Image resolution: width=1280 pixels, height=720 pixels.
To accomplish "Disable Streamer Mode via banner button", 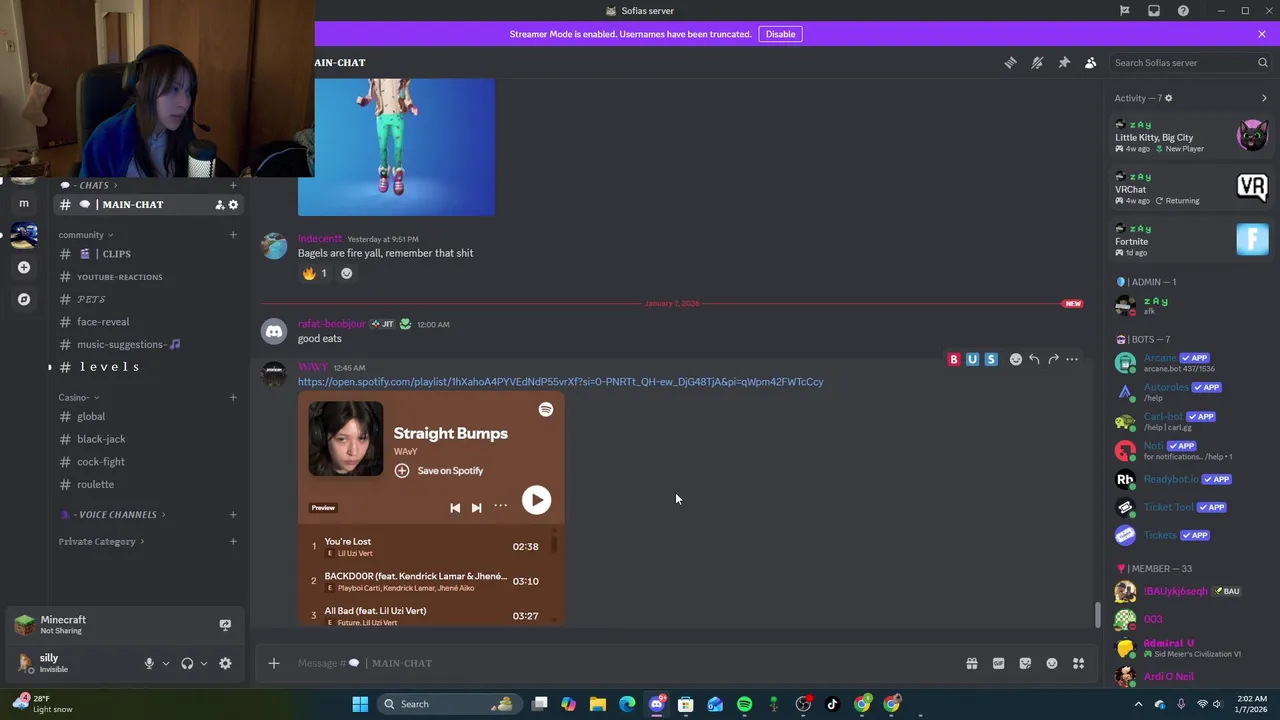I will coord(780,34).
